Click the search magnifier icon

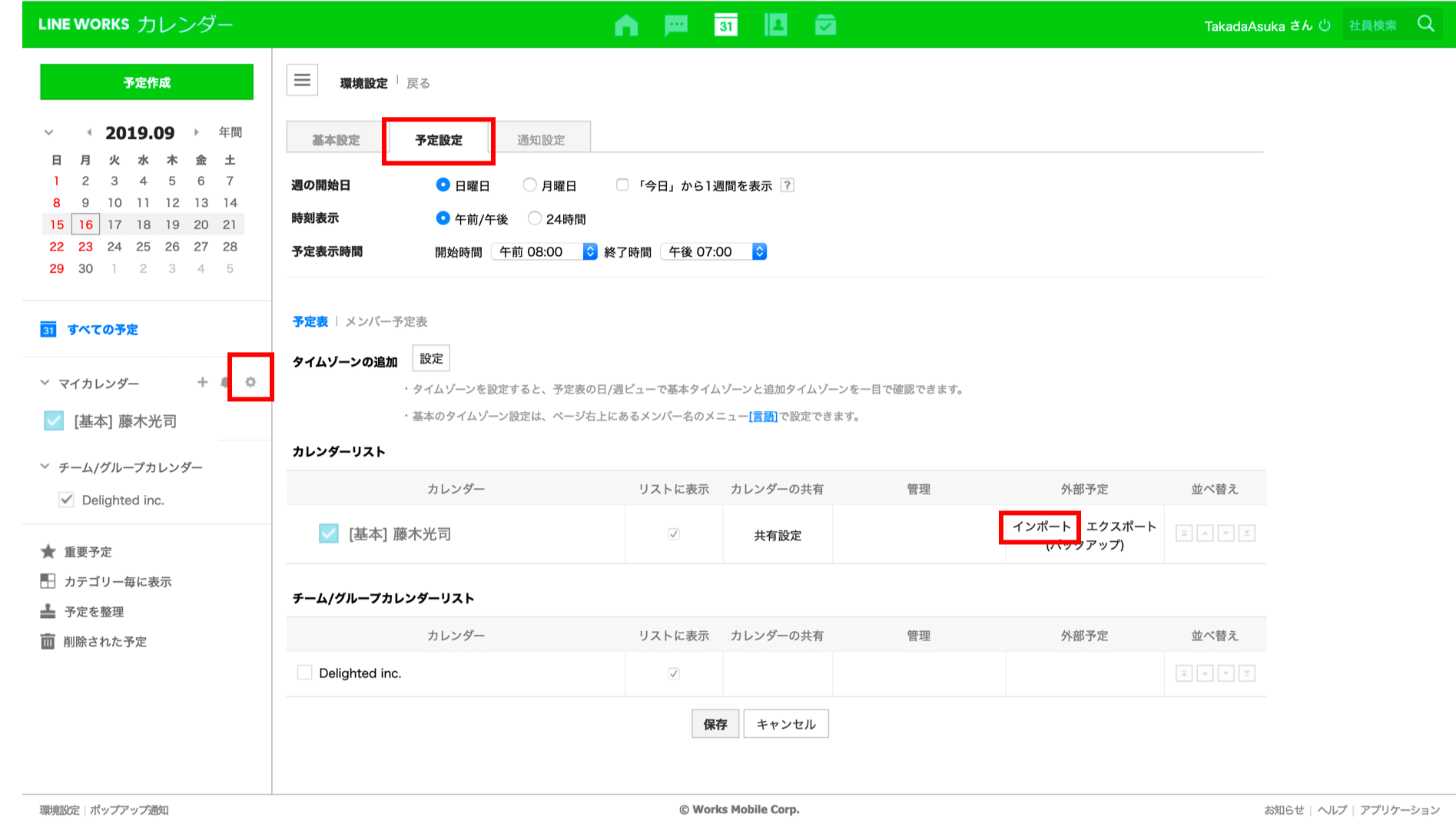(x=1425, y=25)
